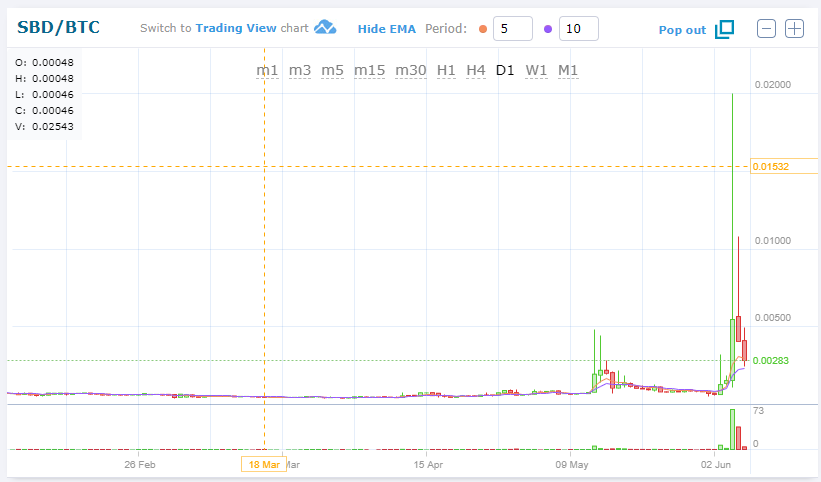
Task: Click the orange EMA color dot
Action: pyautogui.click(x=483, y=29)
